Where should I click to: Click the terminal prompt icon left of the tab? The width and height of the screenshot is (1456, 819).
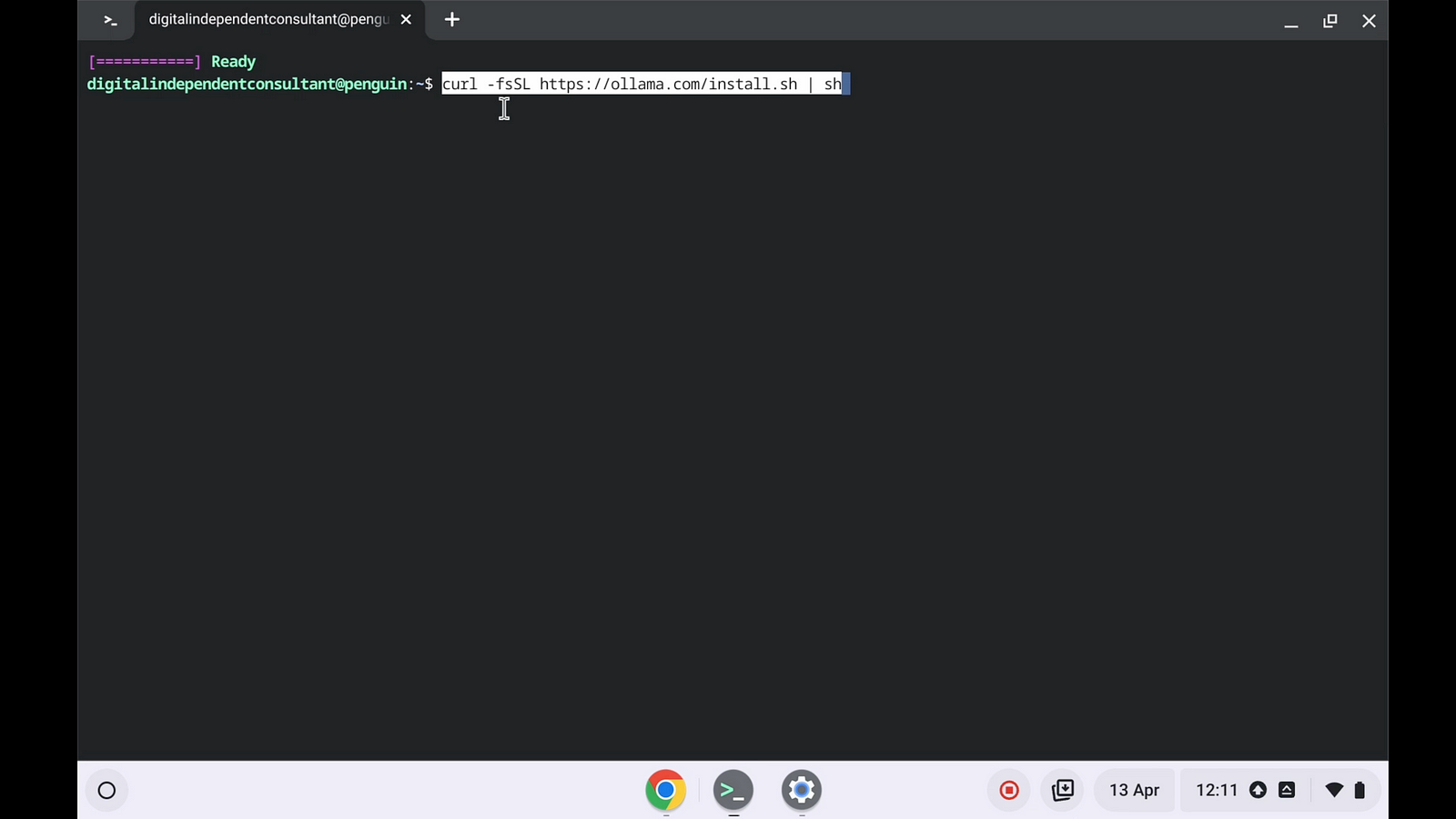click(x=110, y=20)
